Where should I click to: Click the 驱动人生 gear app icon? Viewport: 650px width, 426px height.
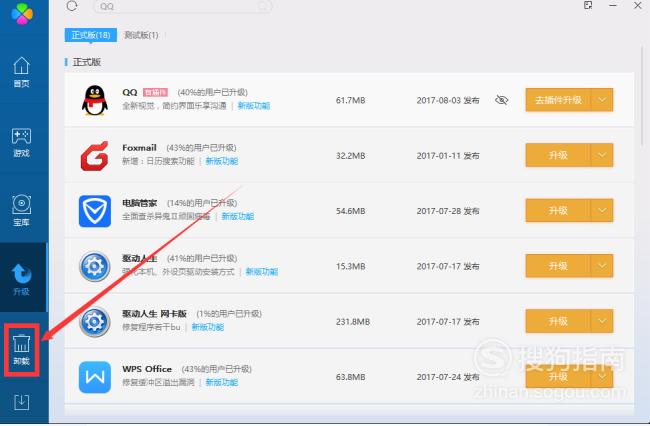[95, 266]
